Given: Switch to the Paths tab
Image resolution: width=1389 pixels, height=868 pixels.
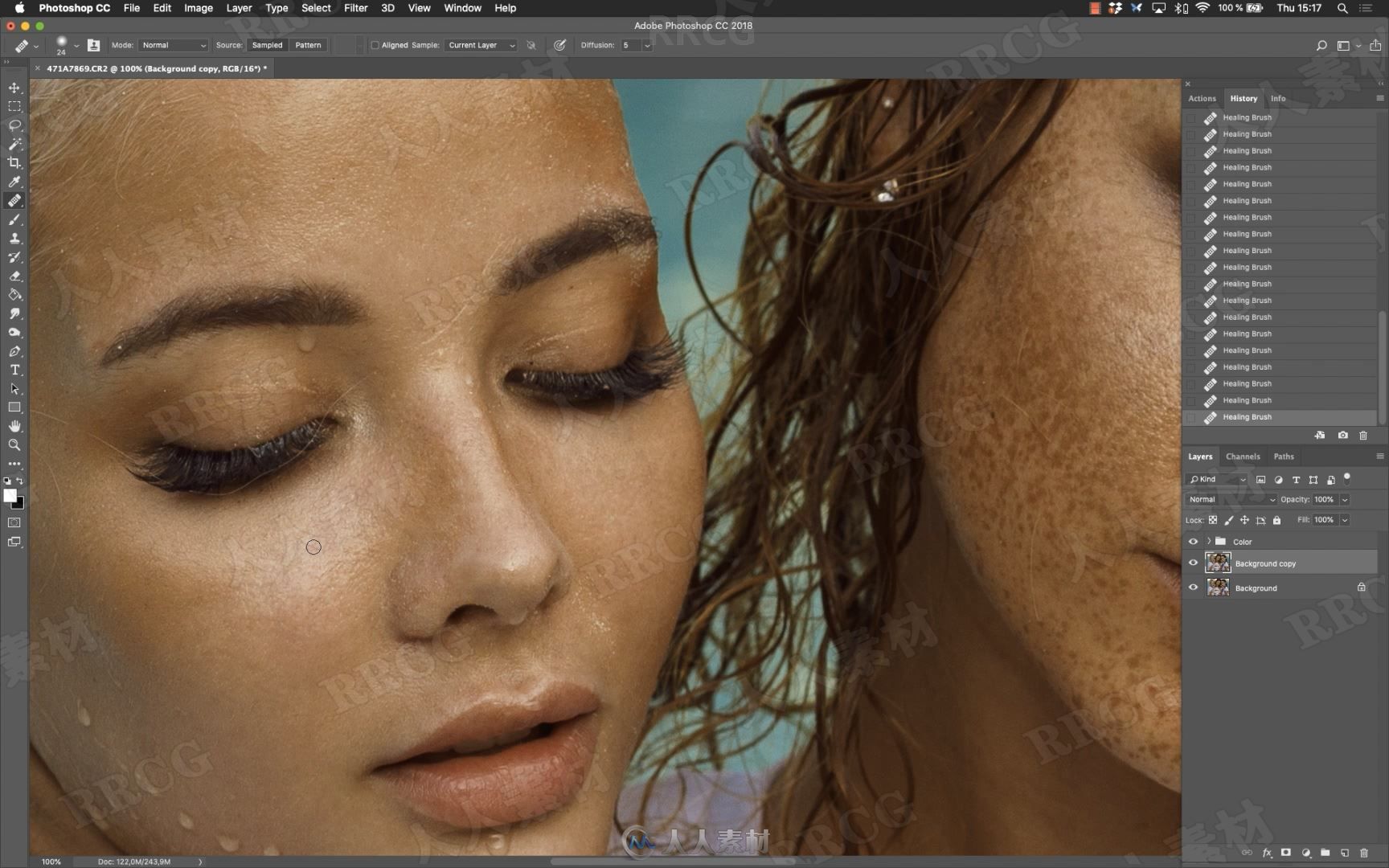Looking at the screenshot, I should pos(1284,457).
